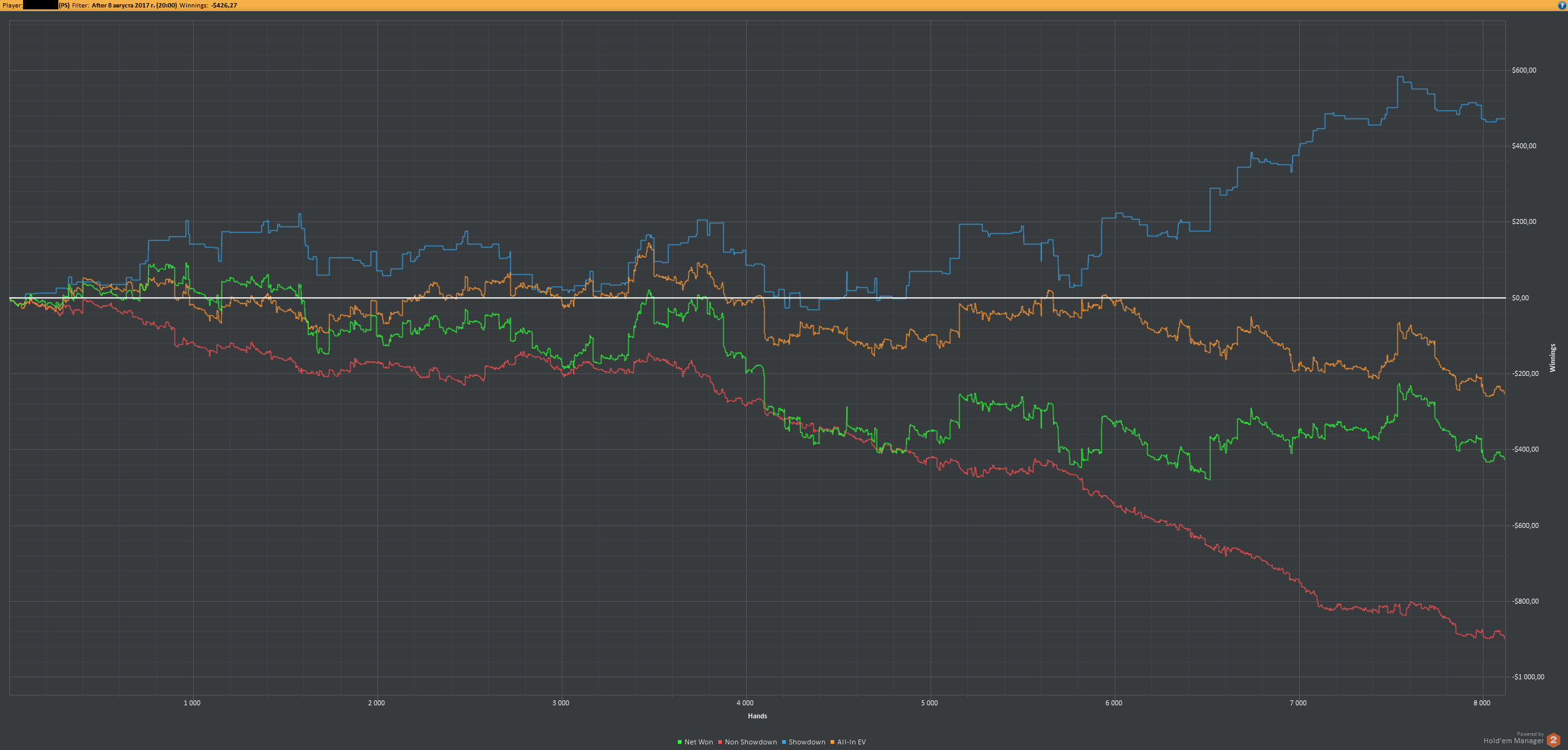Click the Winnings total in header
The image size is (1568, 750).
223,5
